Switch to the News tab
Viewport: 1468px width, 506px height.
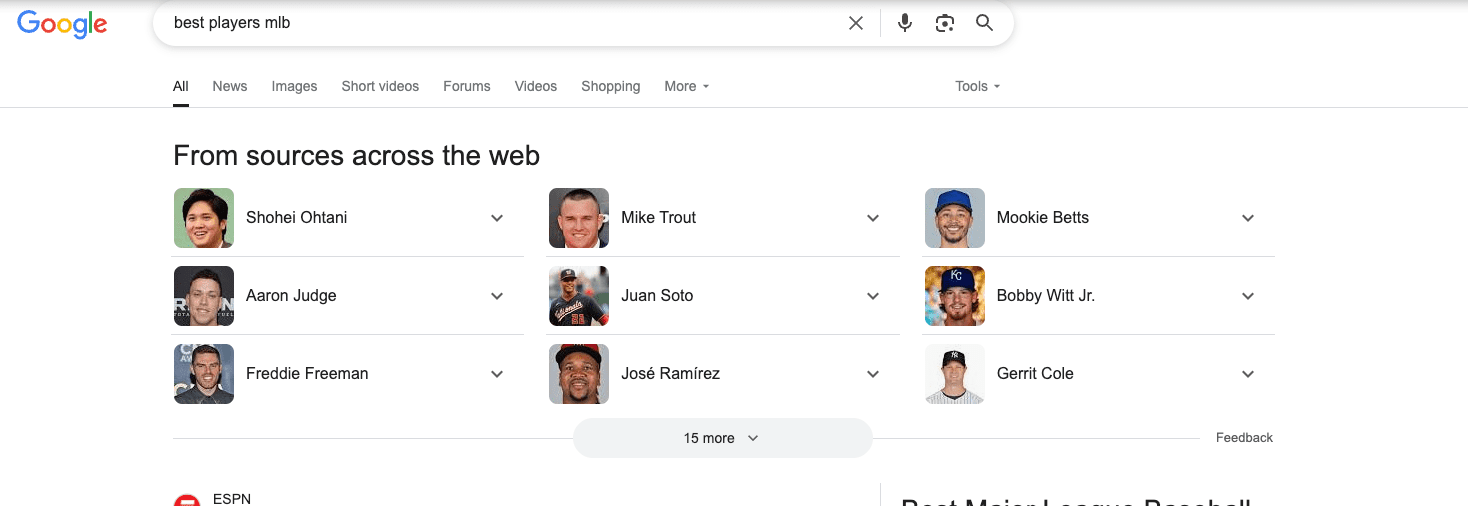coord(229,86)
